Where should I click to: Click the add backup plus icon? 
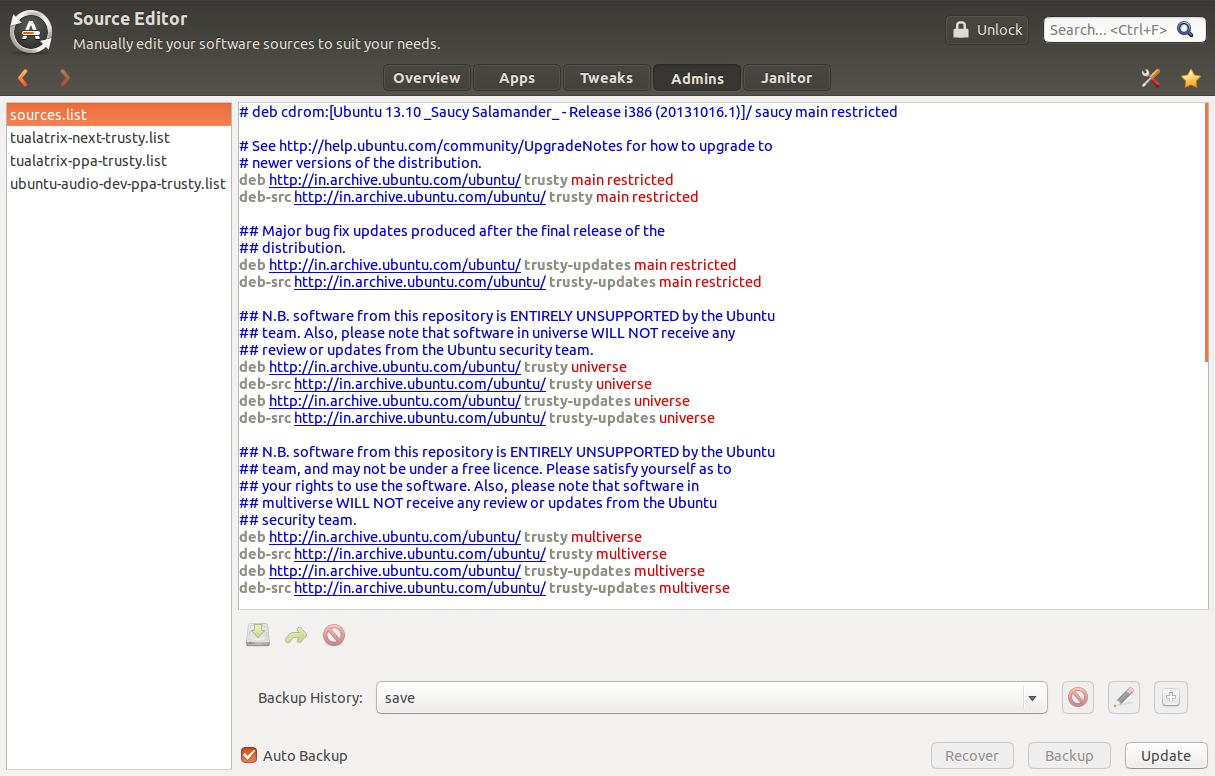pos(1171,697)
